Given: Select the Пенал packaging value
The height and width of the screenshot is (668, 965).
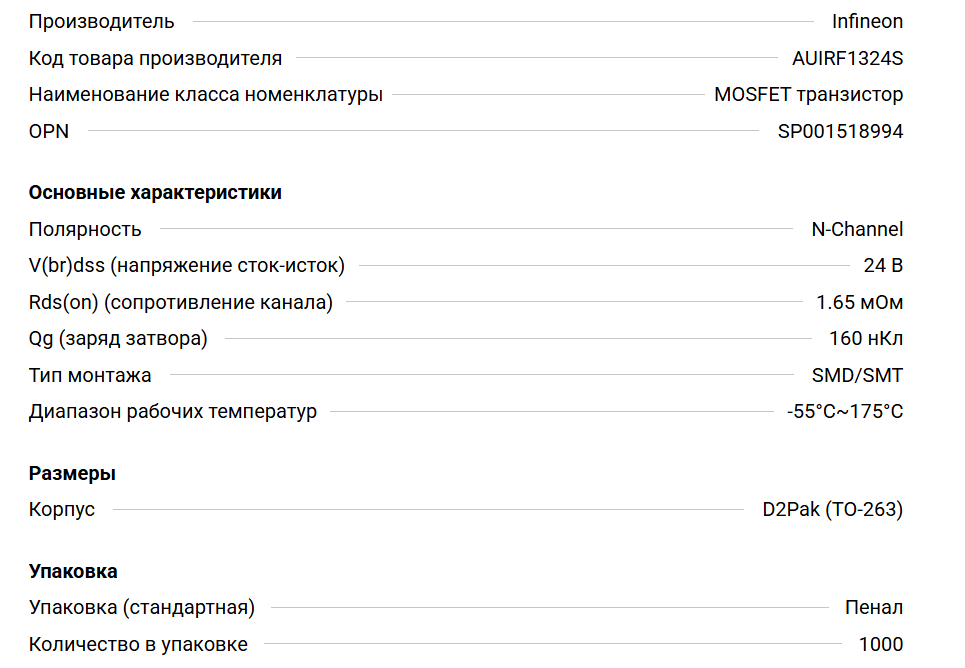Looking at the screenshot, I should pyautogui.click(x=873, y=608).
